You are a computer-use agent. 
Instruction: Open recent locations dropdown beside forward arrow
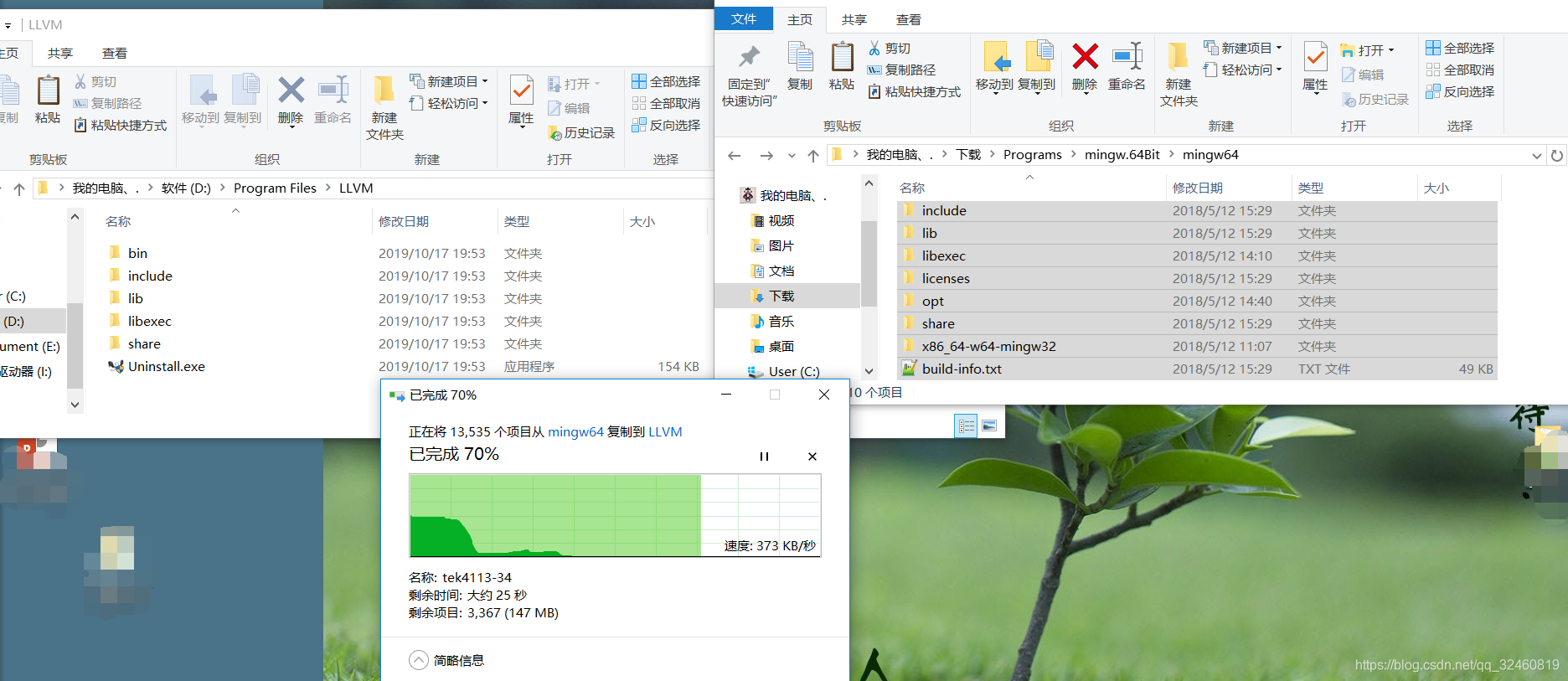(x=792, y=156)
